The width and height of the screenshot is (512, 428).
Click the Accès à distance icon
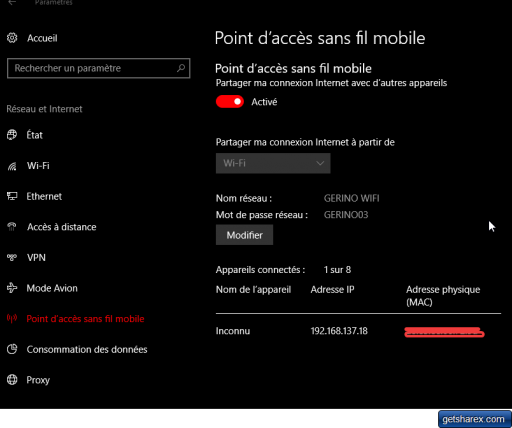click(12, 227)
